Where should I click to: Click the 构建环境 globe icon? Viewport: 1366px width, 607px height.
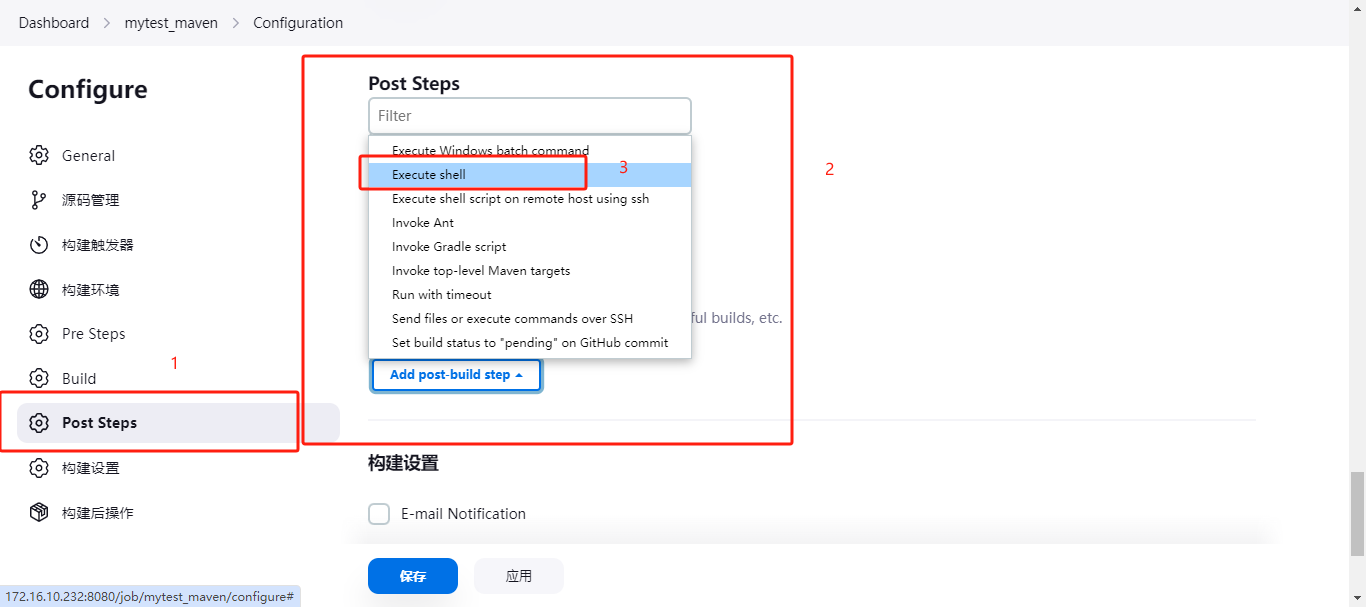point(39,290)
